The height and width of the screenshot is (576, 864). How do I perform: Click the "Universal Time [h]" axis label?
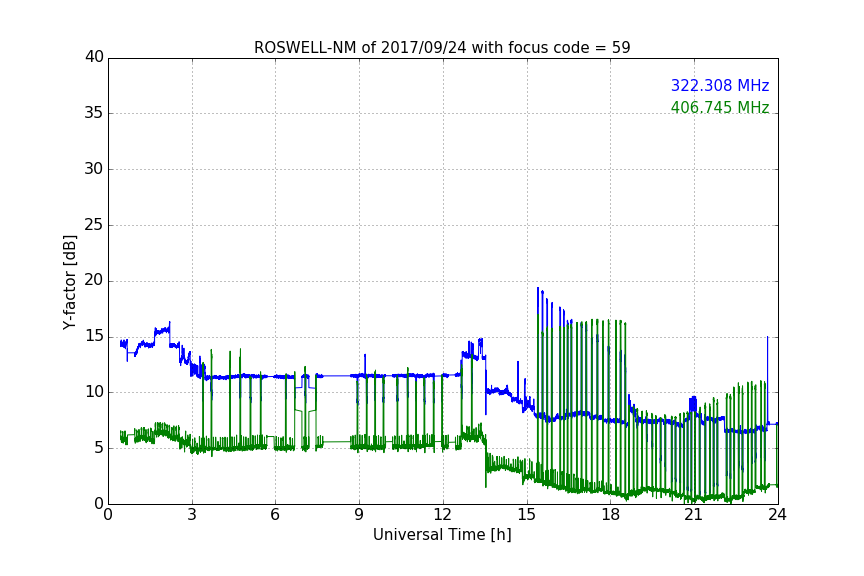pos(442,535)
